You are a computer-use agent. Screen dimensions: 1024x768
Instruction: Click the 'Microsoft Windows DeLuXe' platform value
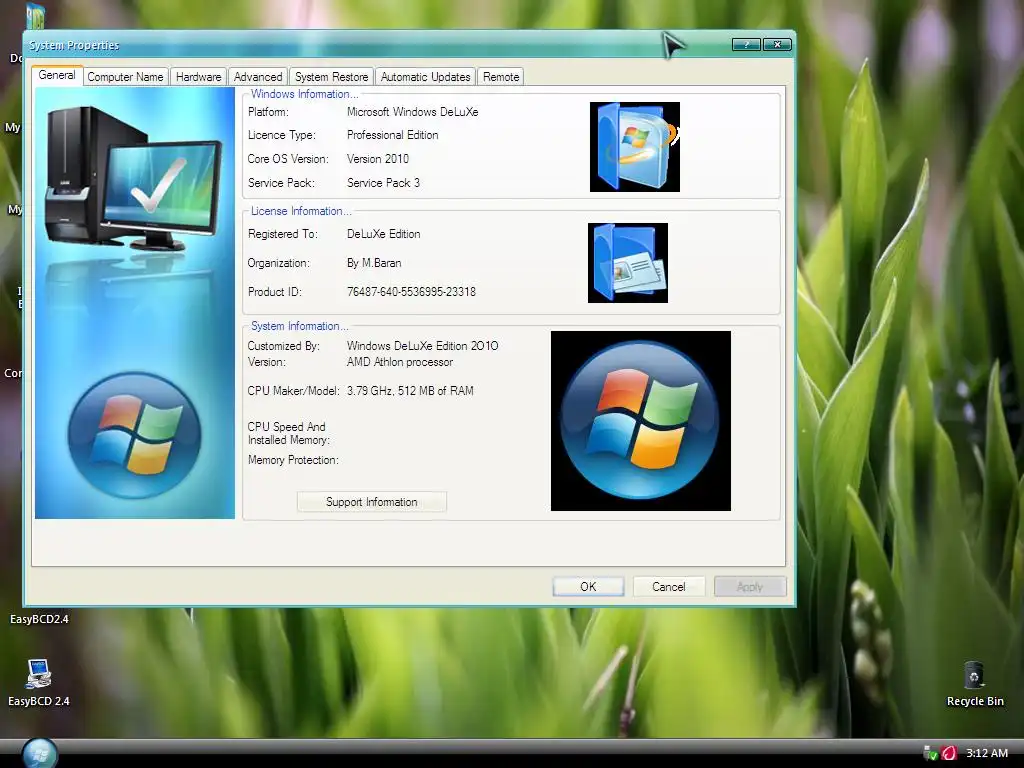click(x=413, y=112)
